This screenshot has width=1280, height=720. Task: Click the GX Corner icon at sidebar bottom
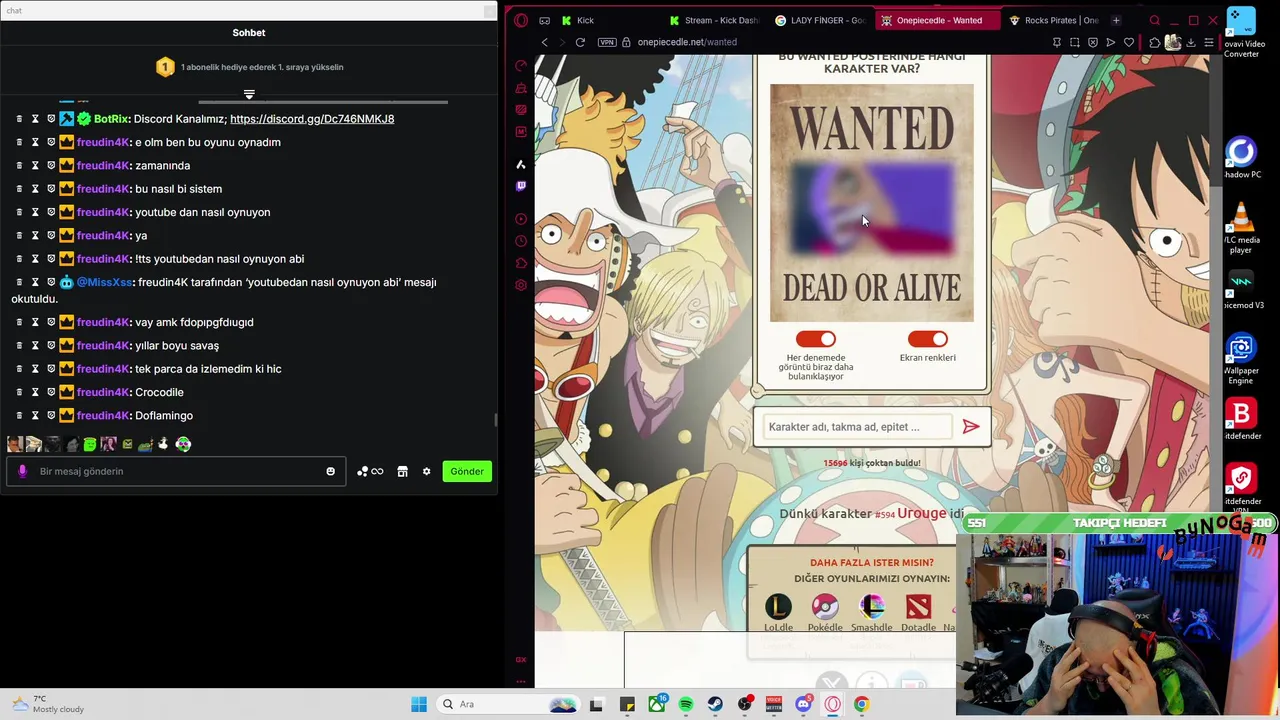(x=521, y=660)
